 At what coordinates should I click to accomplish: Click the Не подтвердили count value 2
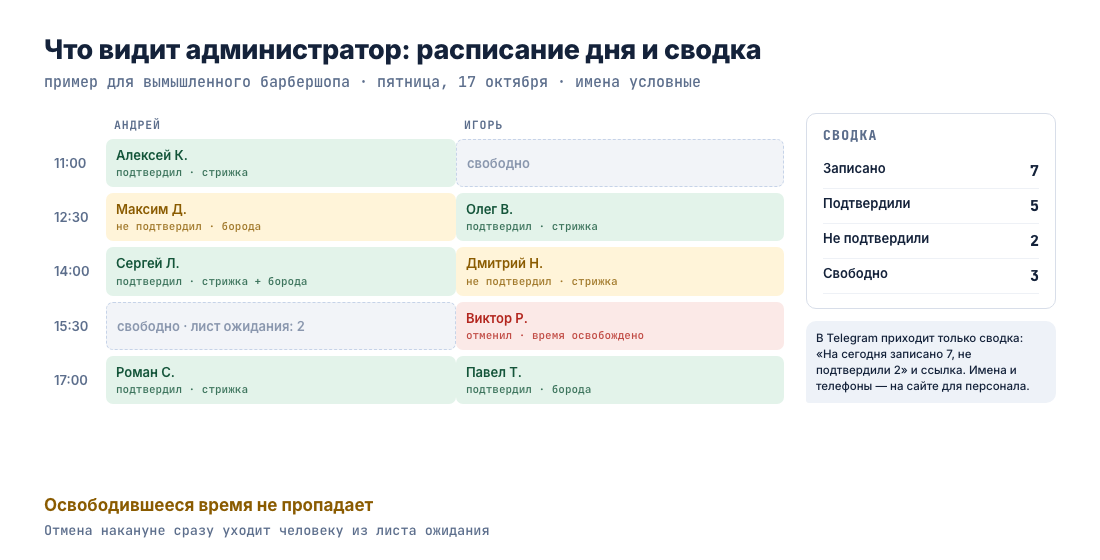point(1034,241)
